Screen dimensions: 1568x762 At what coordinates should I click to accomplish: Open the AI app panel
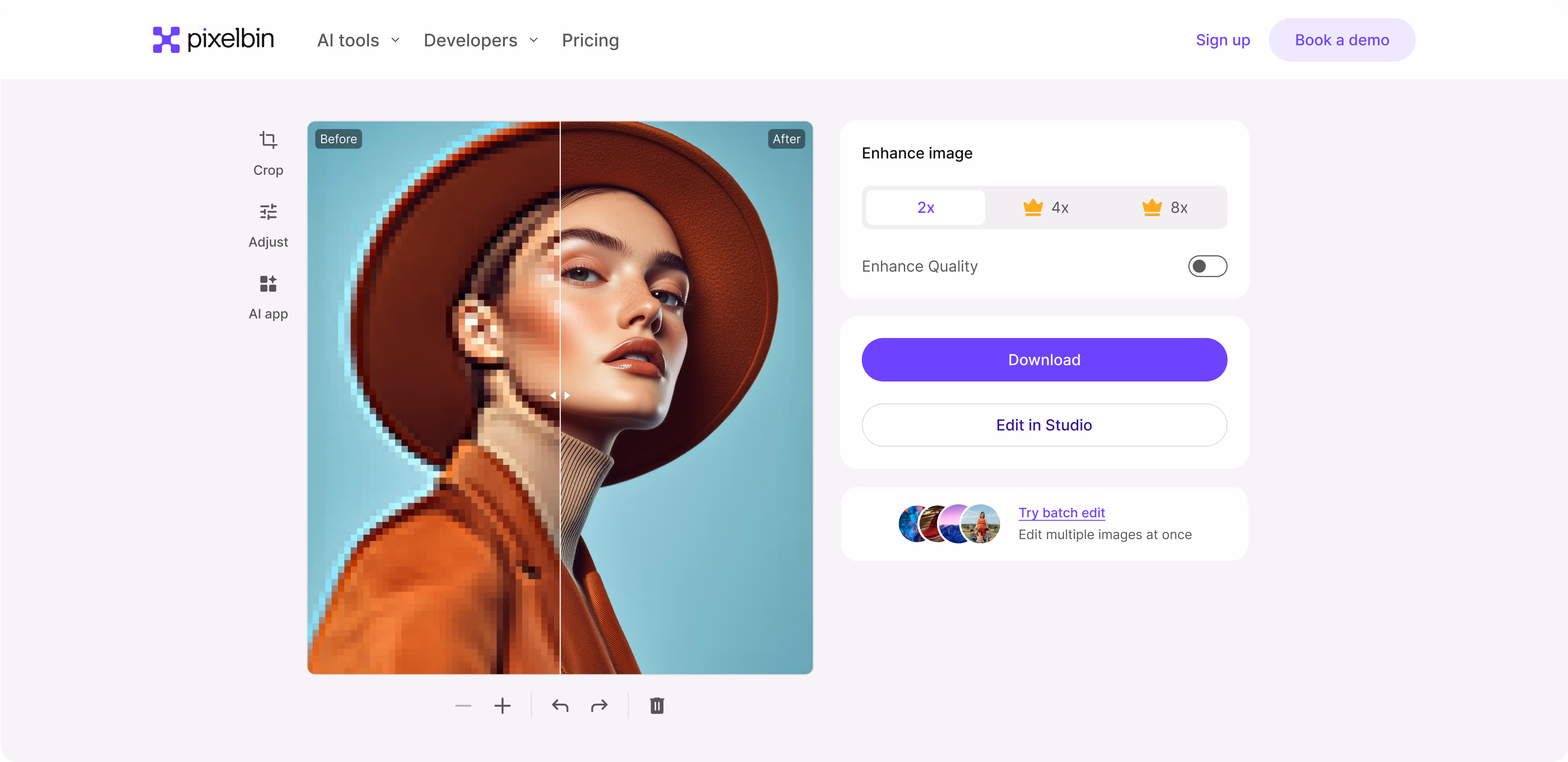[268, 283]
